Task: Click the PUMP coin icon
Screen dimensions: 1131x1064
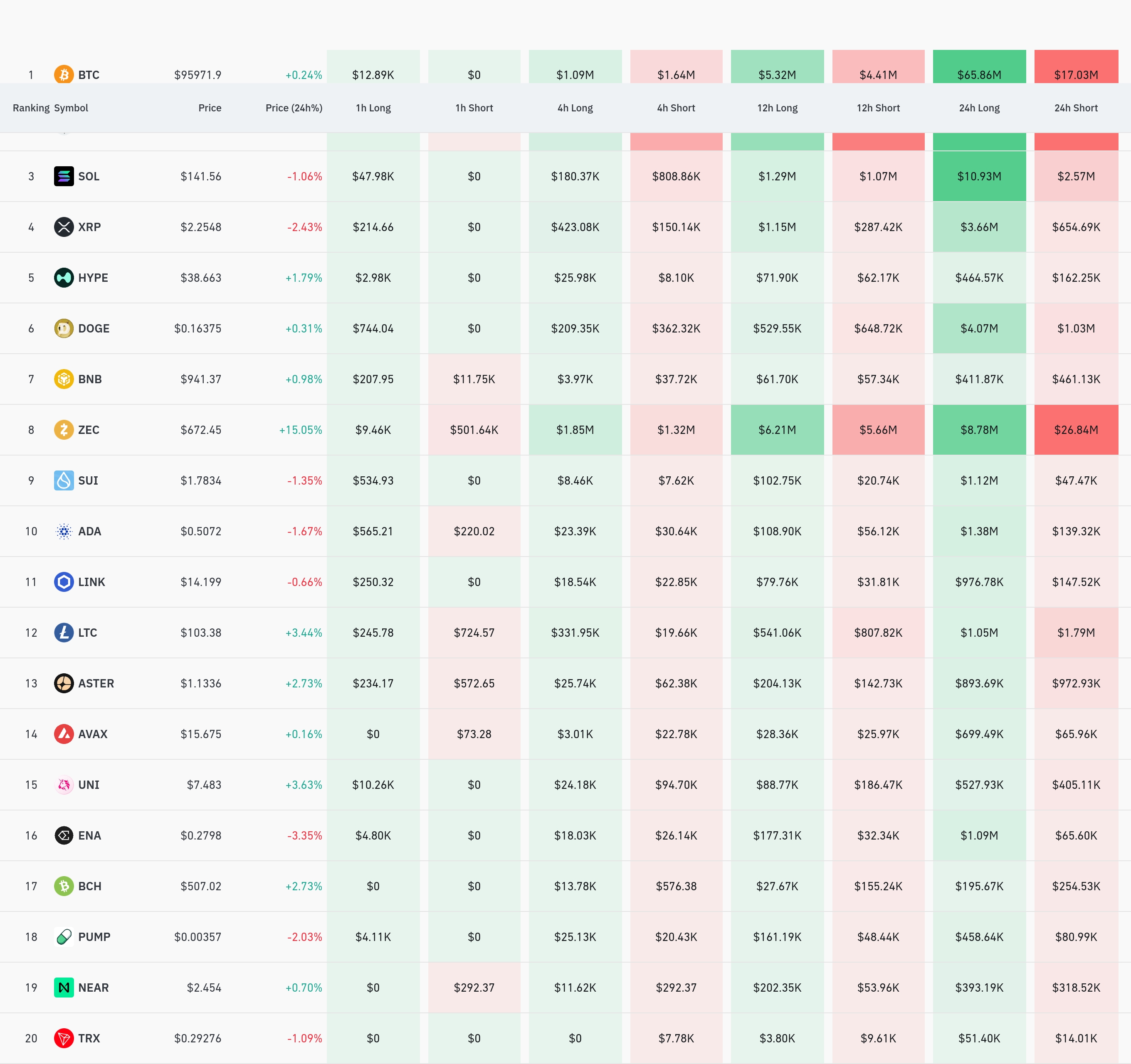Action: click(64, 937)
